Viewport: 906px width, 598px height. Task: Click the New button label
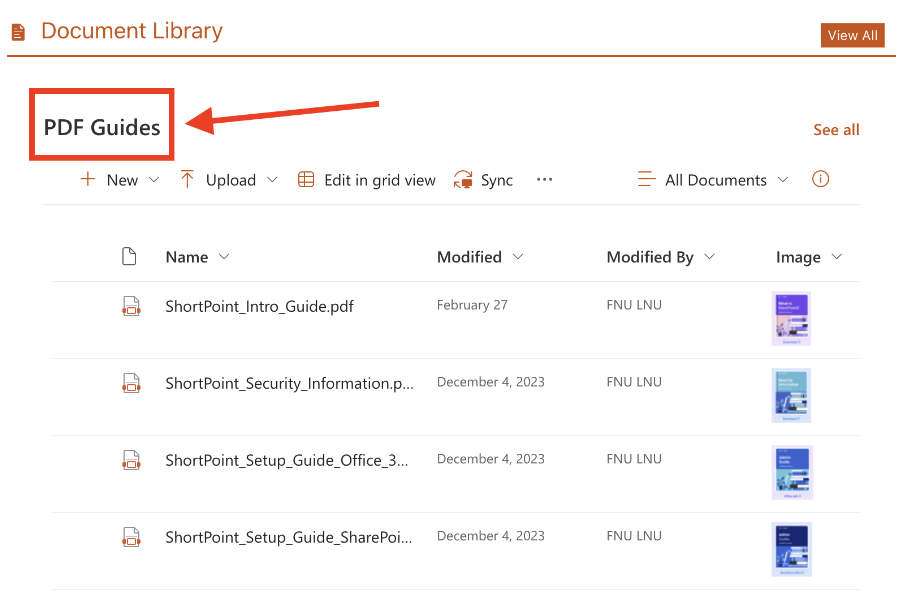[122, 180]
